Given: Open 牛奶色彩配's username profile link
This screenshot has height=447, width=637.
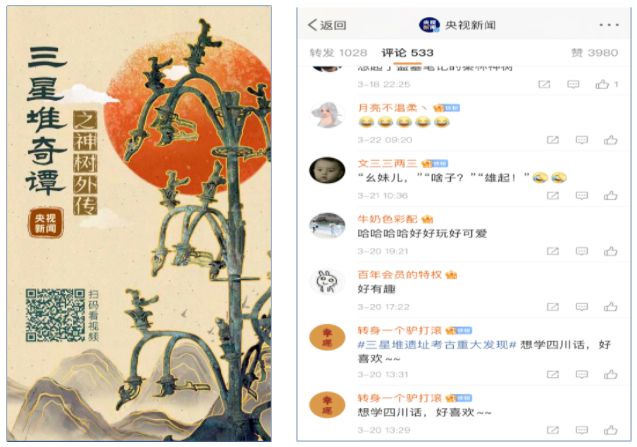Looking at the screenshot, I should click(x=387, y=219).
